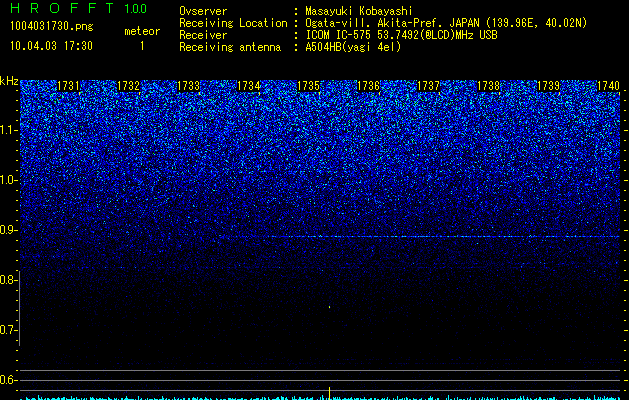The image size is (629, 400).
Task: Click the horizontal carrier line near 0.89 kHz
Action: click(x=445, y=237)
